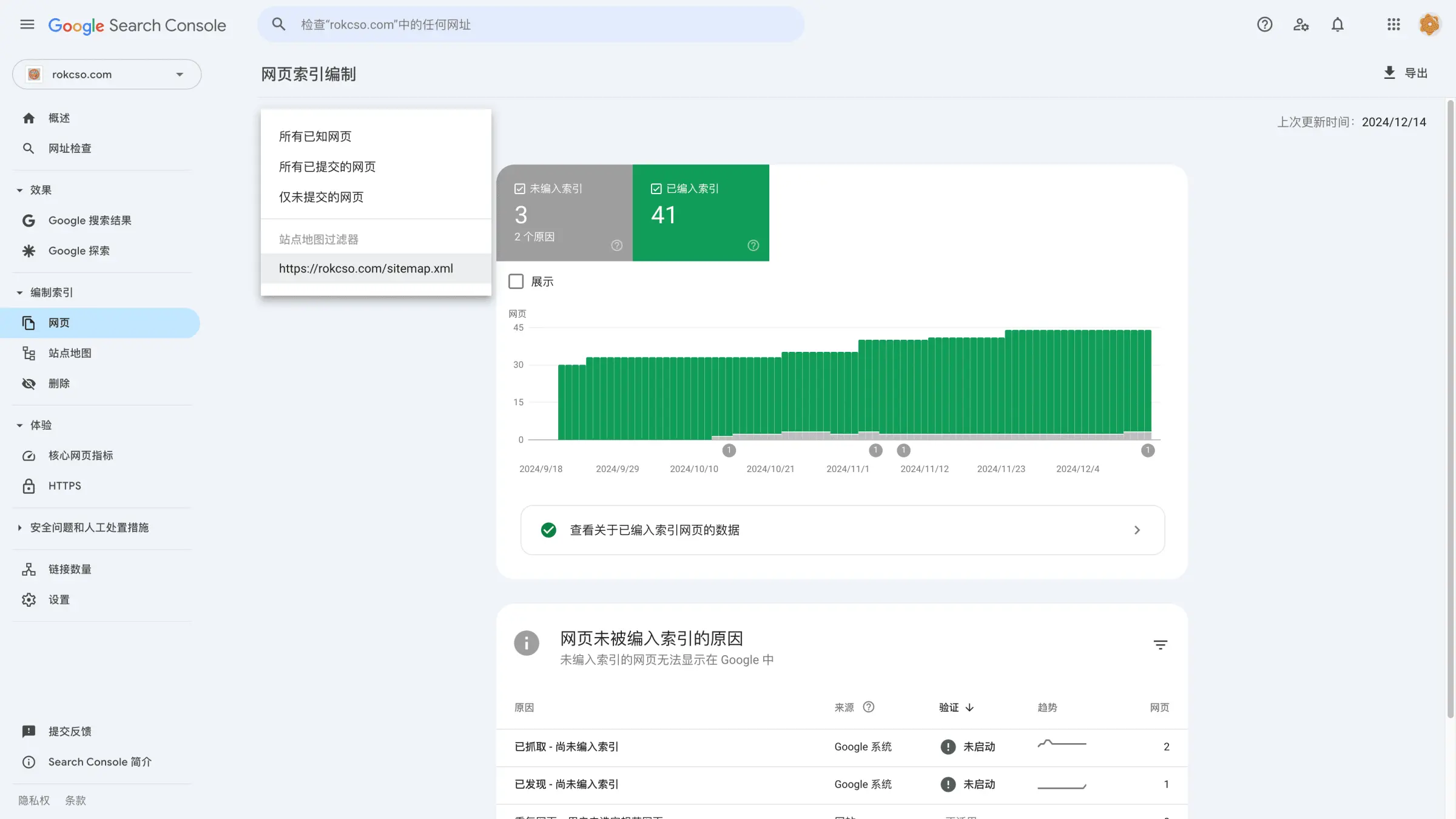Screen dimensions: 1456x819
Task: Click the 提交反馈 feedback icon
Action: [x=29, y=732]
